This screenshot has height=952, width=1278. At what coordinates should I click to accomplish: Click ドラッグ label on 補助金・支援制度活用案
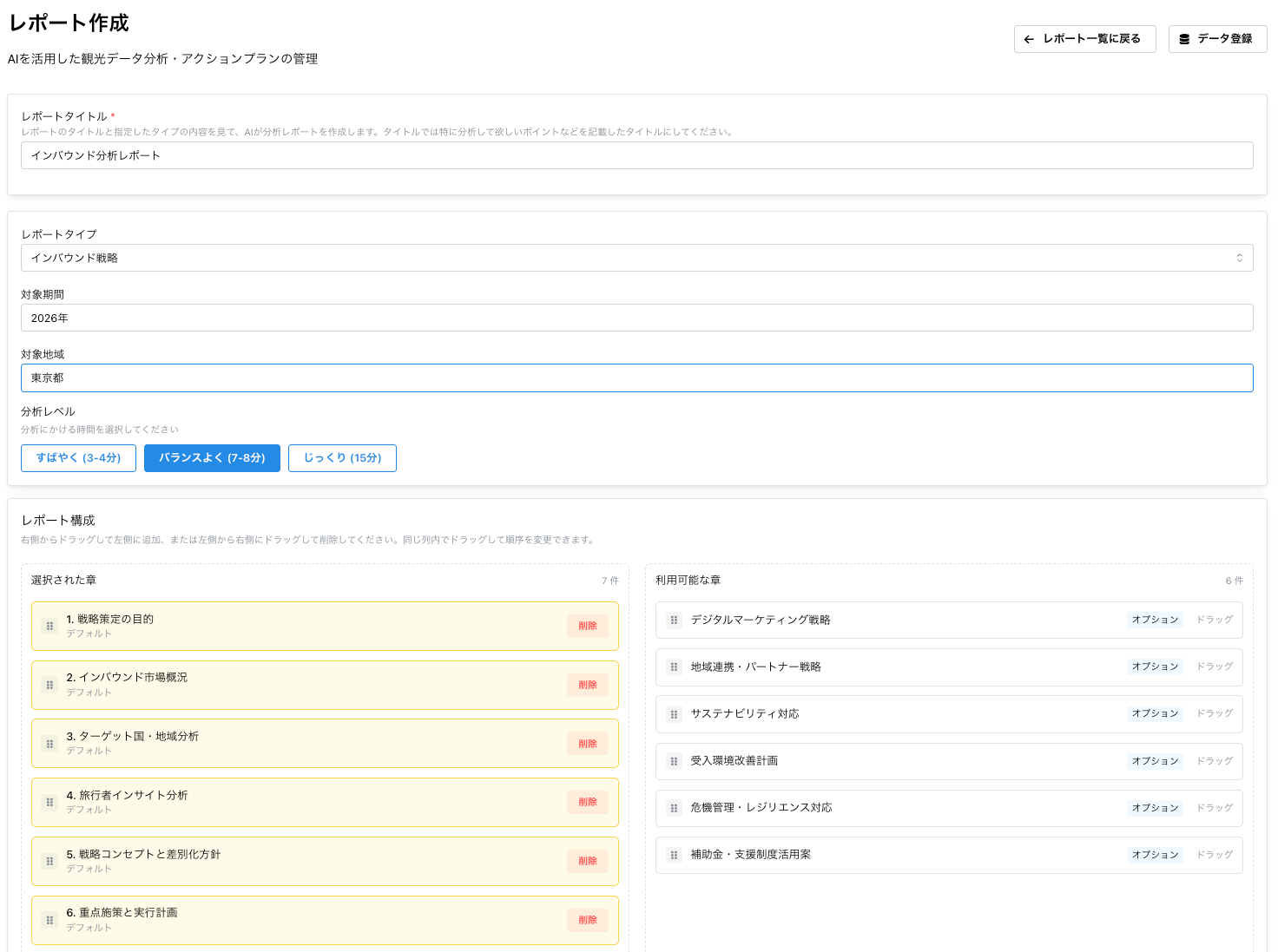(1215, 855)
